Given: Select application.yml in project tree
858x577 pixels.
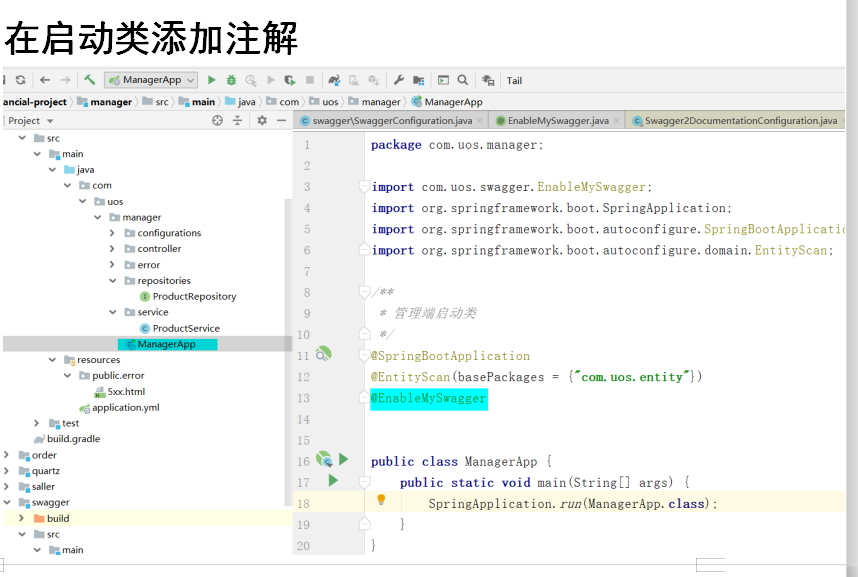Looking at the screenshot, I should [x=125, y=408].
